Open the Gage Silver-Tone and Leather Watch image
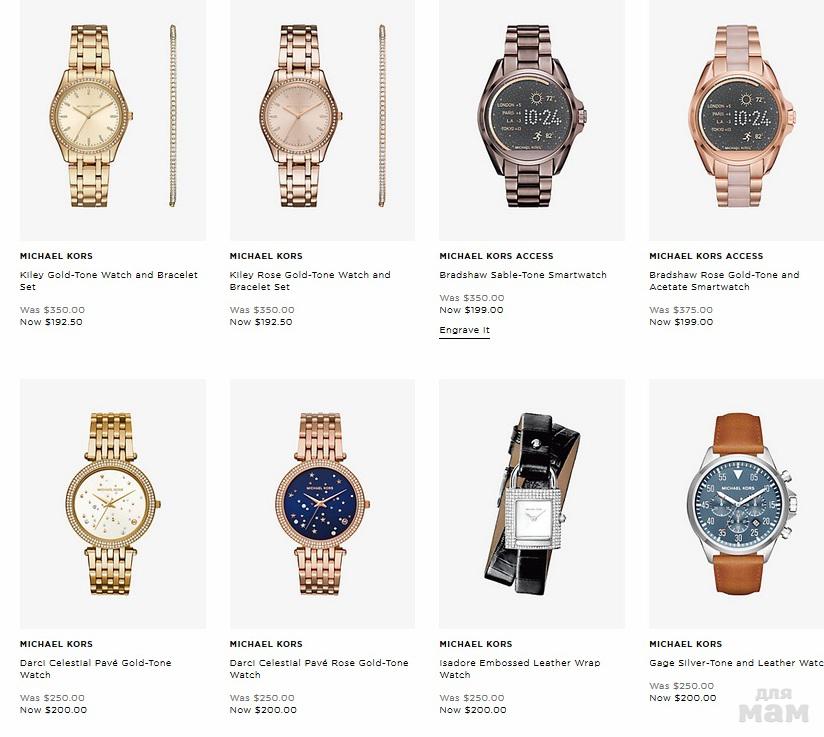The image size is (824, 737). (736, 504)
